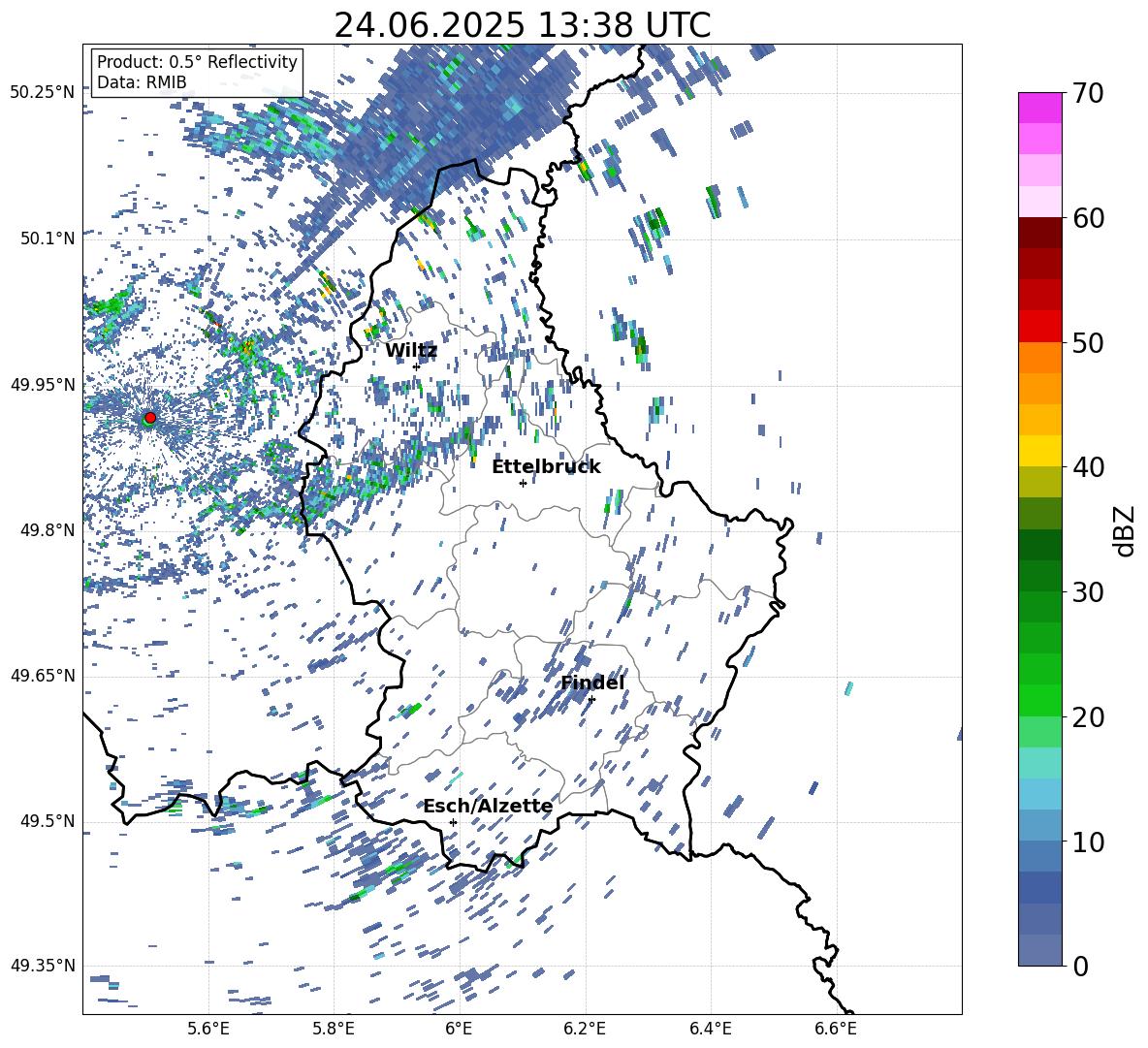The image size is (1148, 1048).
Task: Click the 50.25°N latitude label
Action: 43,93
